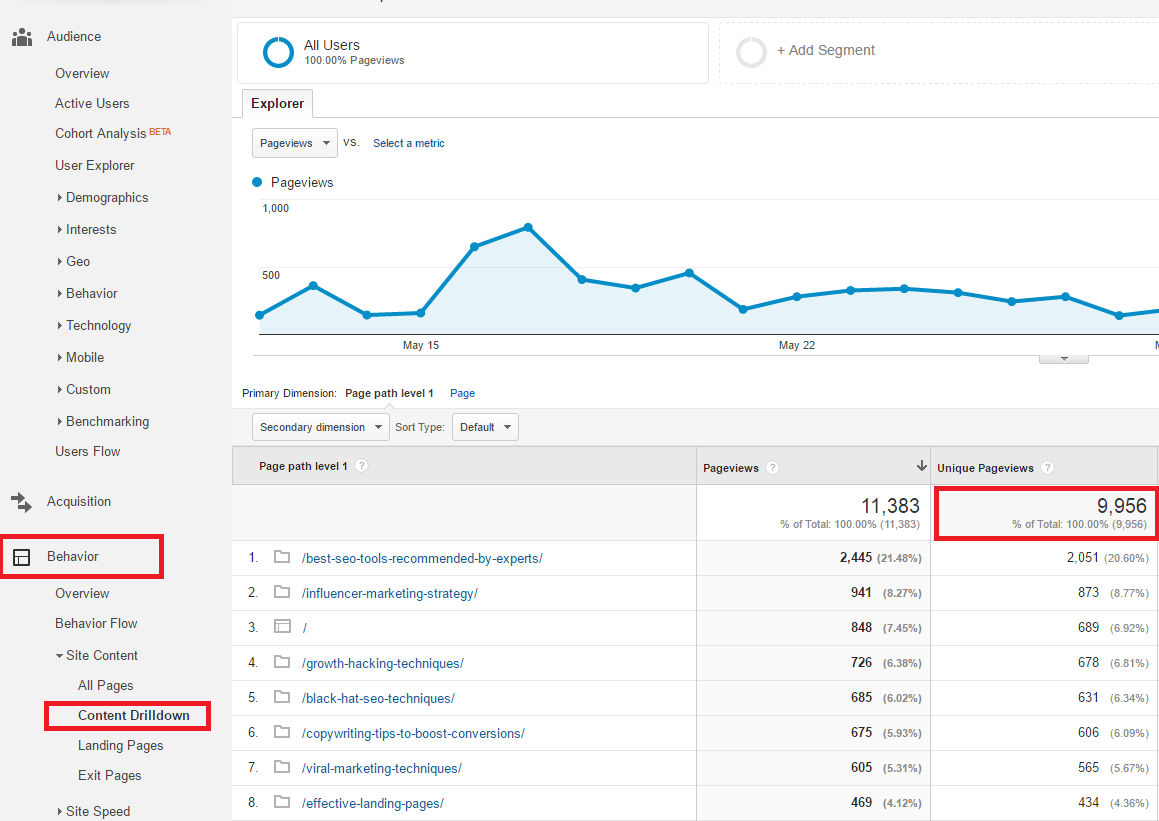This screenshot has width=1159, height=821.
Task: Select the Explorer tab
Action: coord(277,104)
